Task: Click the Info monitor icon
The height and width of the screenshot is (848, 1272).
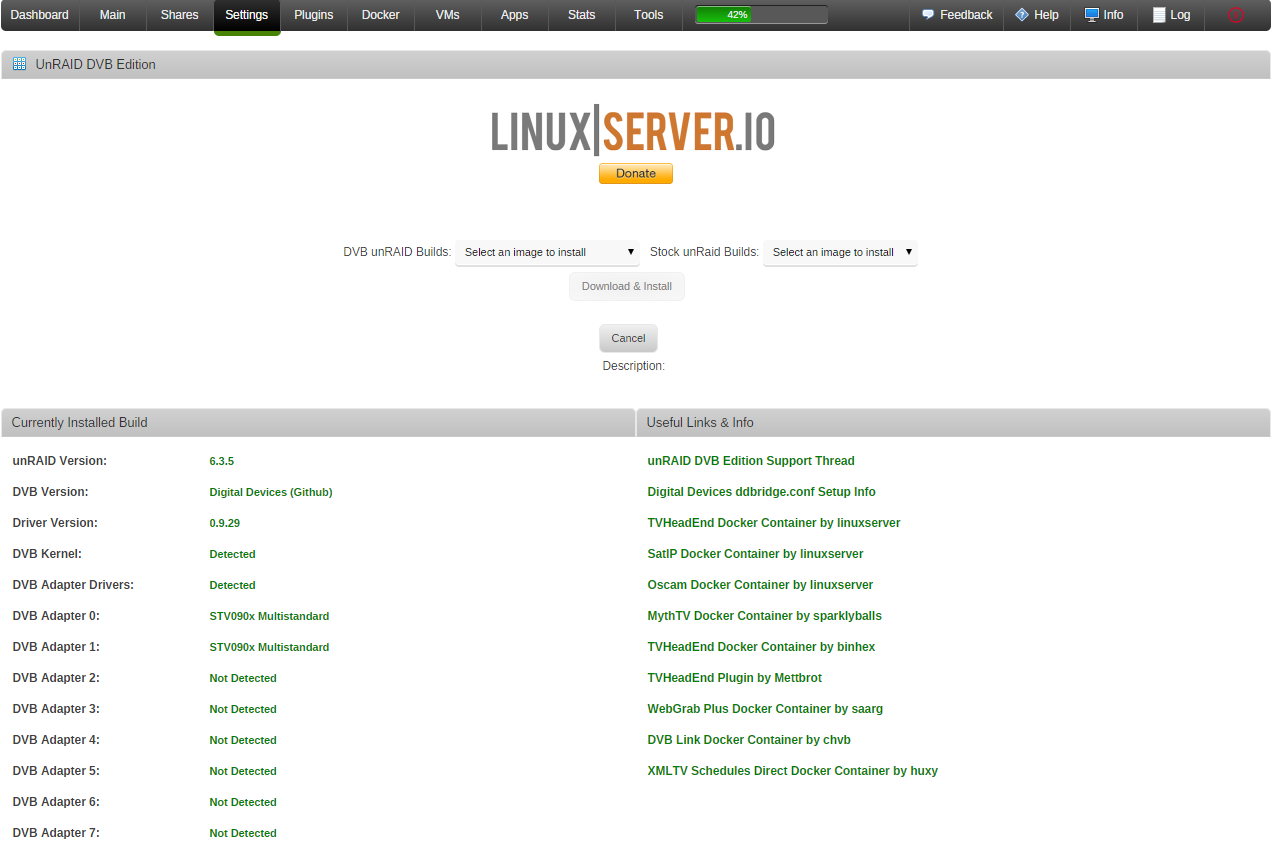Action: click(1092, 15)
